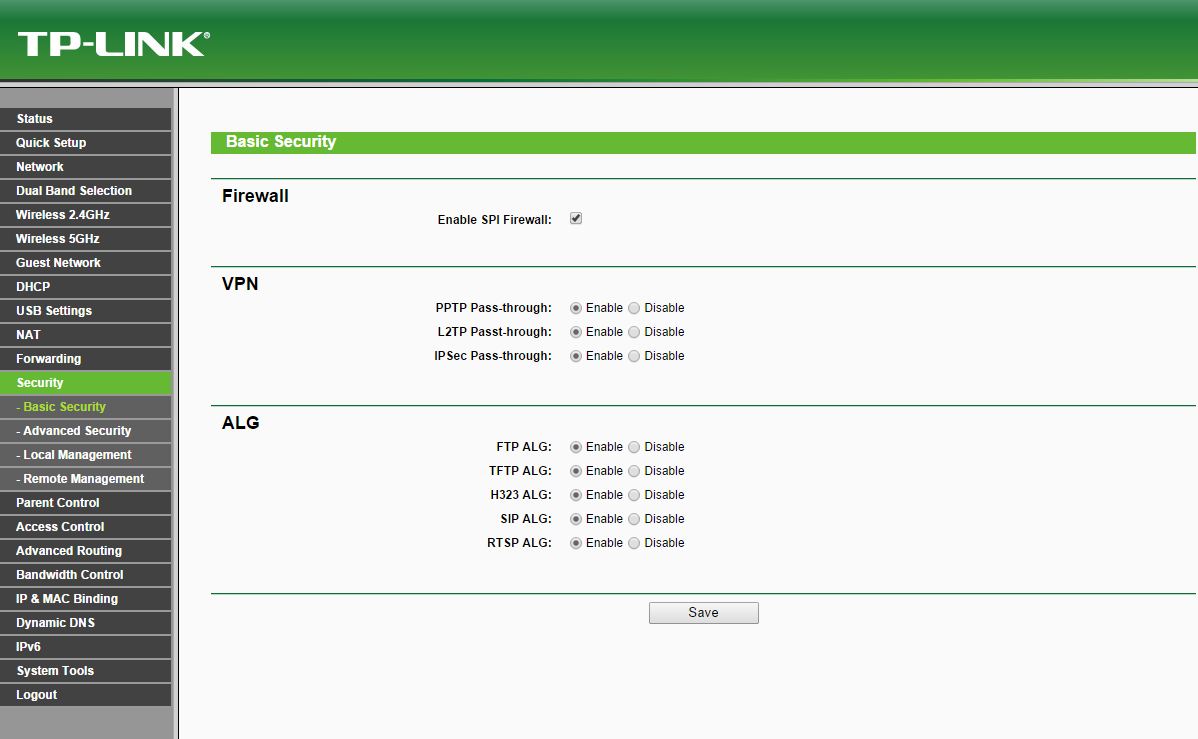Image resolution: width=1198 pixels, height=739 pixels.
Task: Select Disable for PPTP Pass-through
Action: click(634, 308)
